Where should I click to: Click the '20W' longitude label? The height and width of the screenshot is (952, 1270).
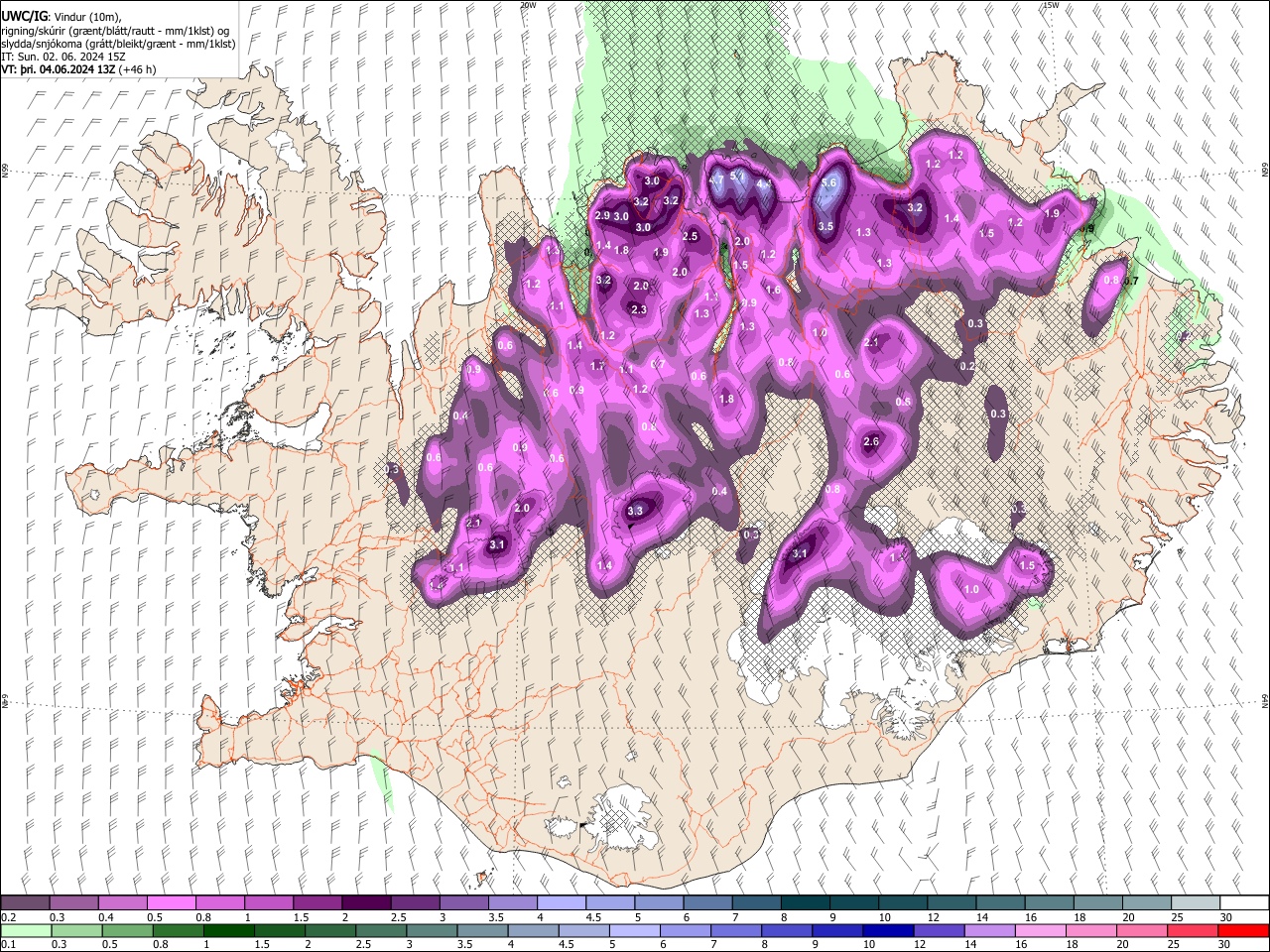tap(528, 5)
